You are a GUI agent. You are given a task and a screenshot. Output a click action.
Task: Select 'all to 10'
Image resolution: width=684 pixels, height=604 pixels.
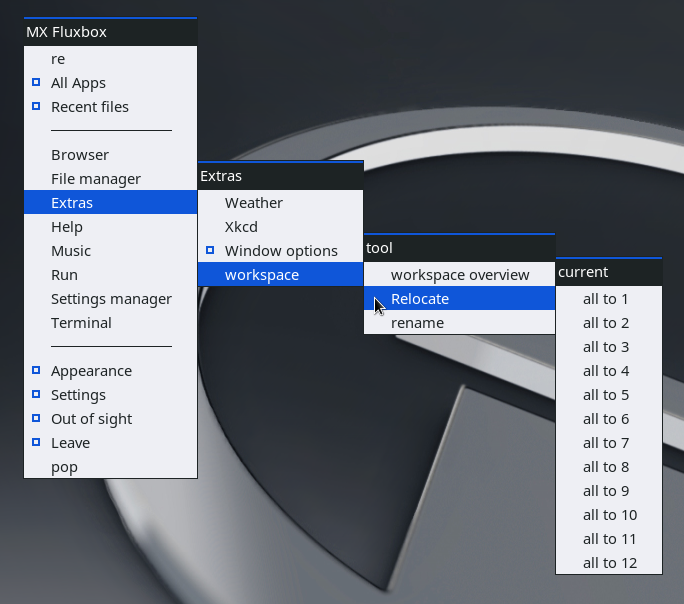click(x=609, y=514)
